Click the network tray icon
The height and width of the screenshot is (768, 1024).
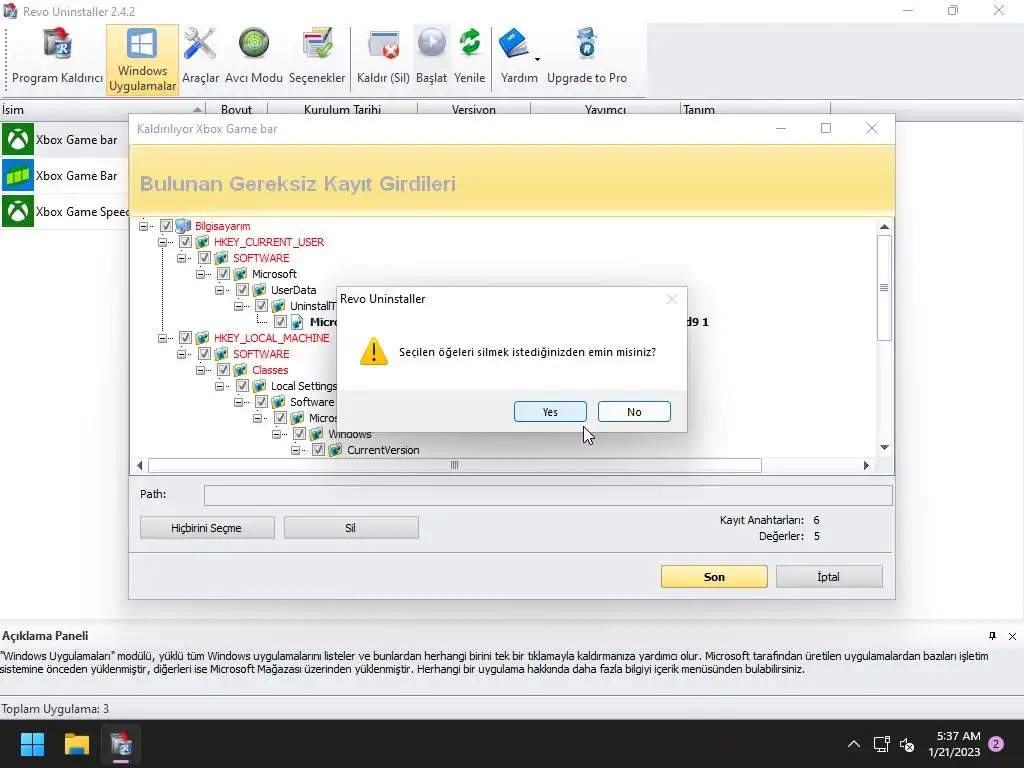tap(882, 744)
